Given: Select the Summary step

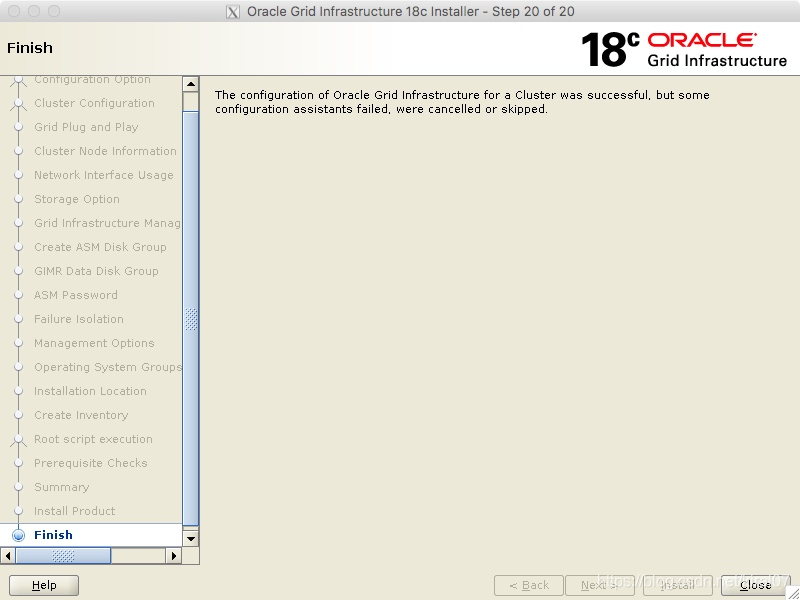Looking at the screenshot, I should click(62, 487).
